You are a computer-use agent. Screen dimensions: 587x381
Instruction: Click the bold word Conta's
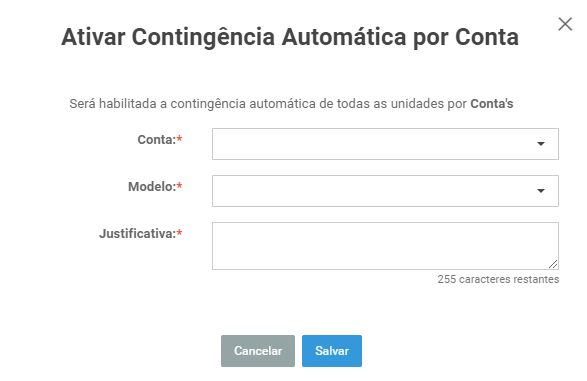tap(492, 104)
